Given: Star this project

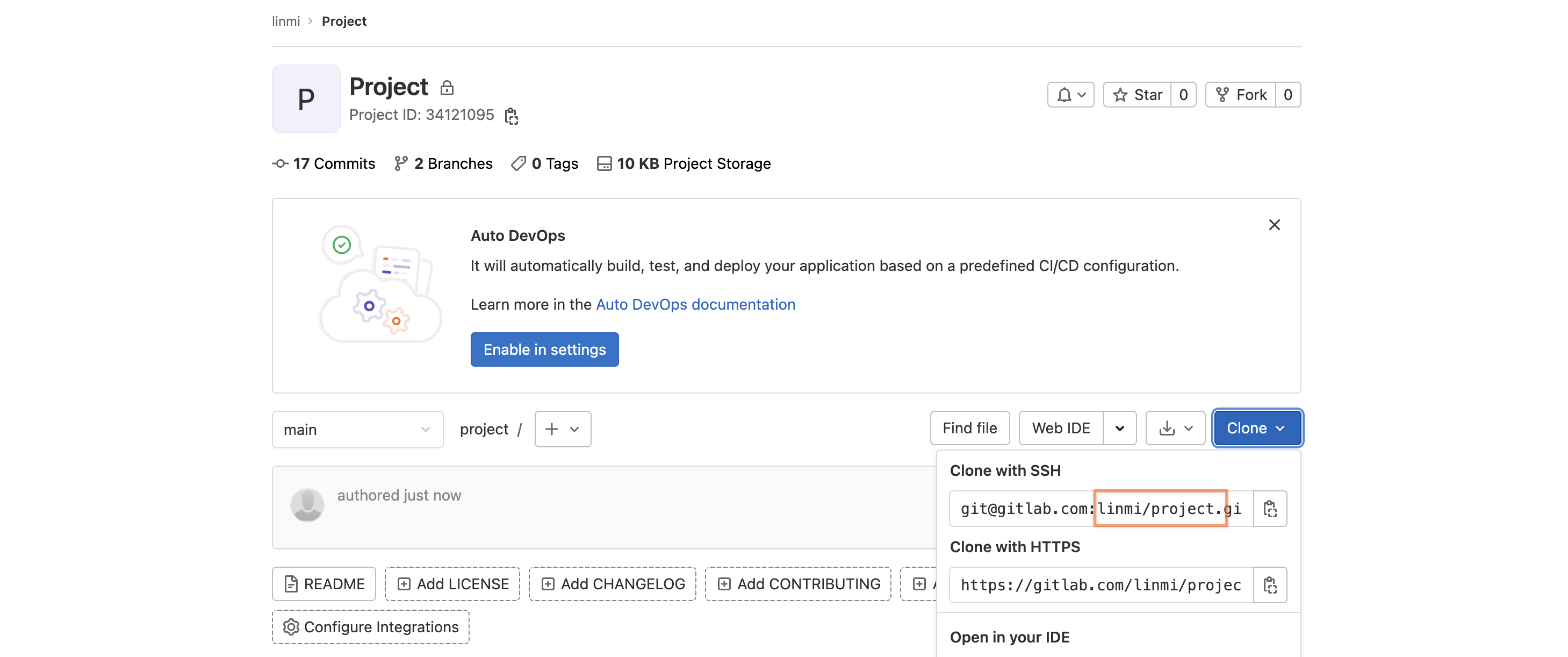Looking at the screenshot, I should point(1137,95).
